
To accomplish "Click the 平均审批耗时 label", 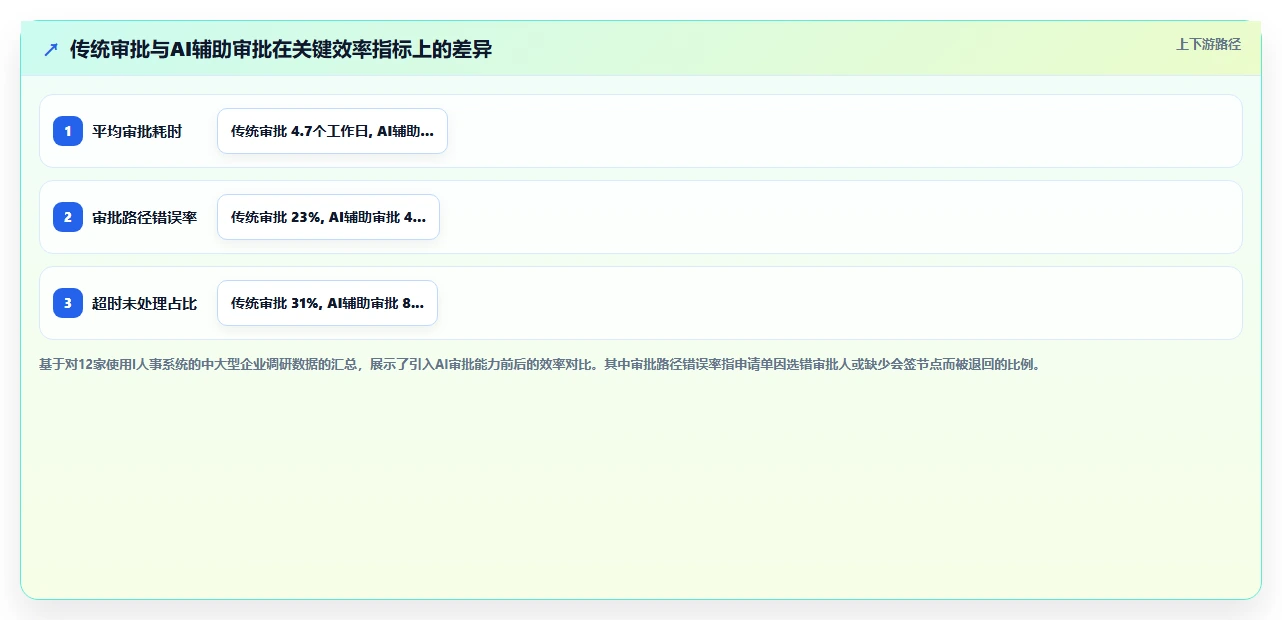I will point(137,131).
